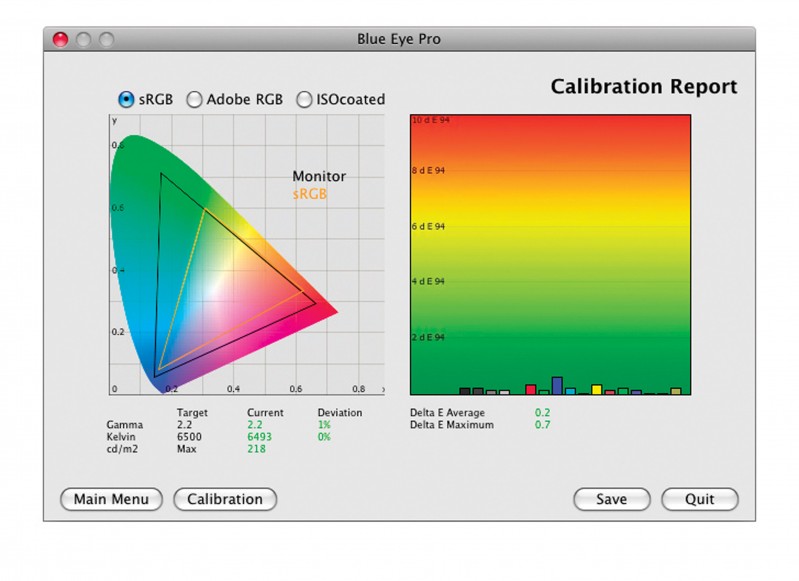Image resolution: width=799 pixels, height=581 pixels.
Task: Choose the ISOcoated radio option
Action: click(304, 99)
